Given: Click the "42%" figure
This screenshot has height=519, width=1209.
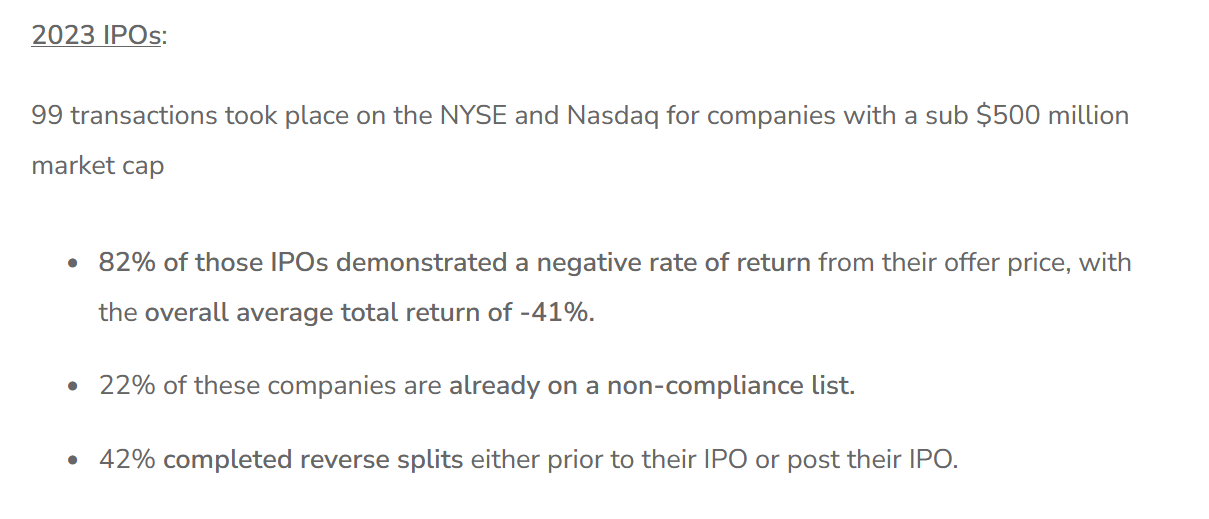Looking at the screenshot, I should coord(127,461).
